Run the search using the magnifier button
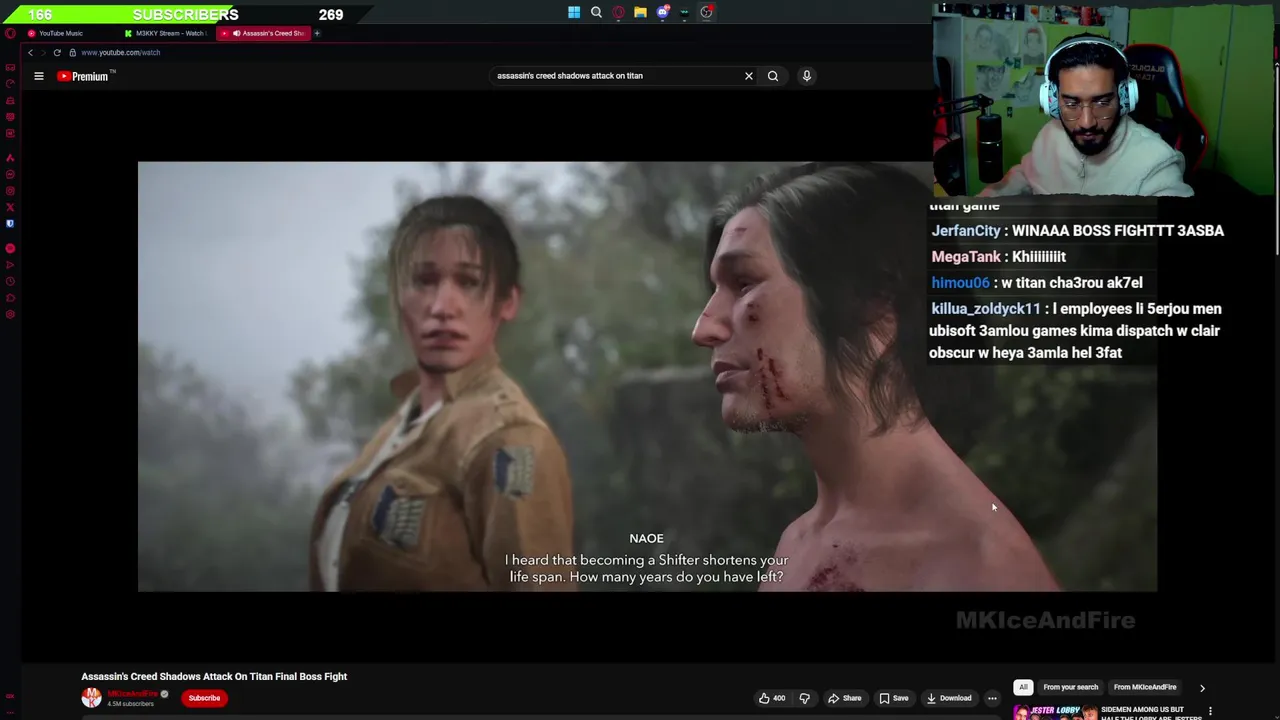 click(773, 76)
